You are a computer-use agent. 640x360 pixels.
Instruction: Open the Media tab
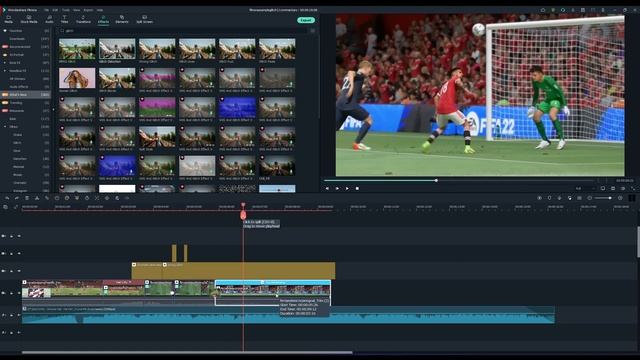(x=9, y=19)
